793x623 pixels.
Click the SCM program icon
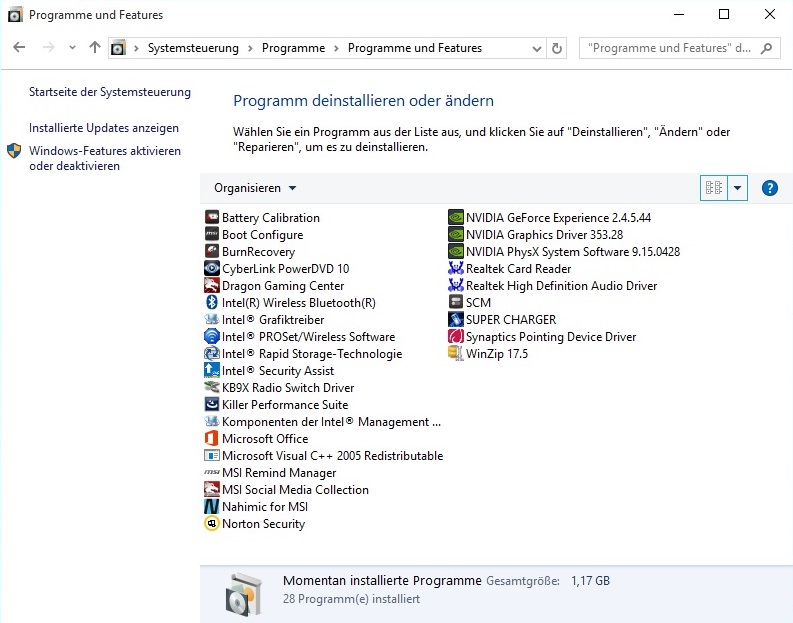(456, 302)
